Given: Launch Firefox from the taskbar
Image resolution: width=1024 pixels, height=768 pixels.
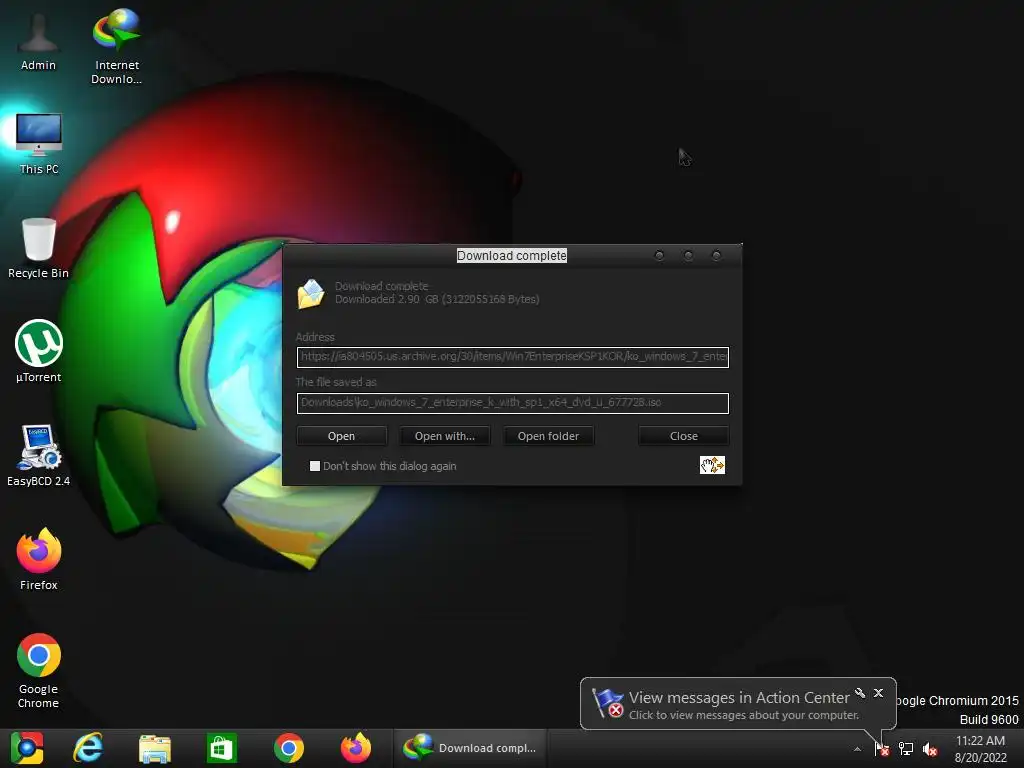Looking at the screenshot, I should (356, 748).
